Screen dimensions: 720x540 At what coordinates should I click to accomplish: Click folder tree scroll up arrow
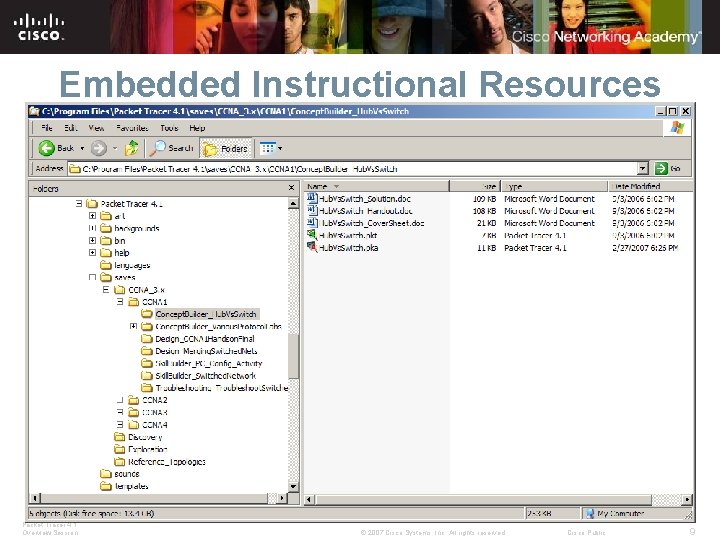point(293,203)
